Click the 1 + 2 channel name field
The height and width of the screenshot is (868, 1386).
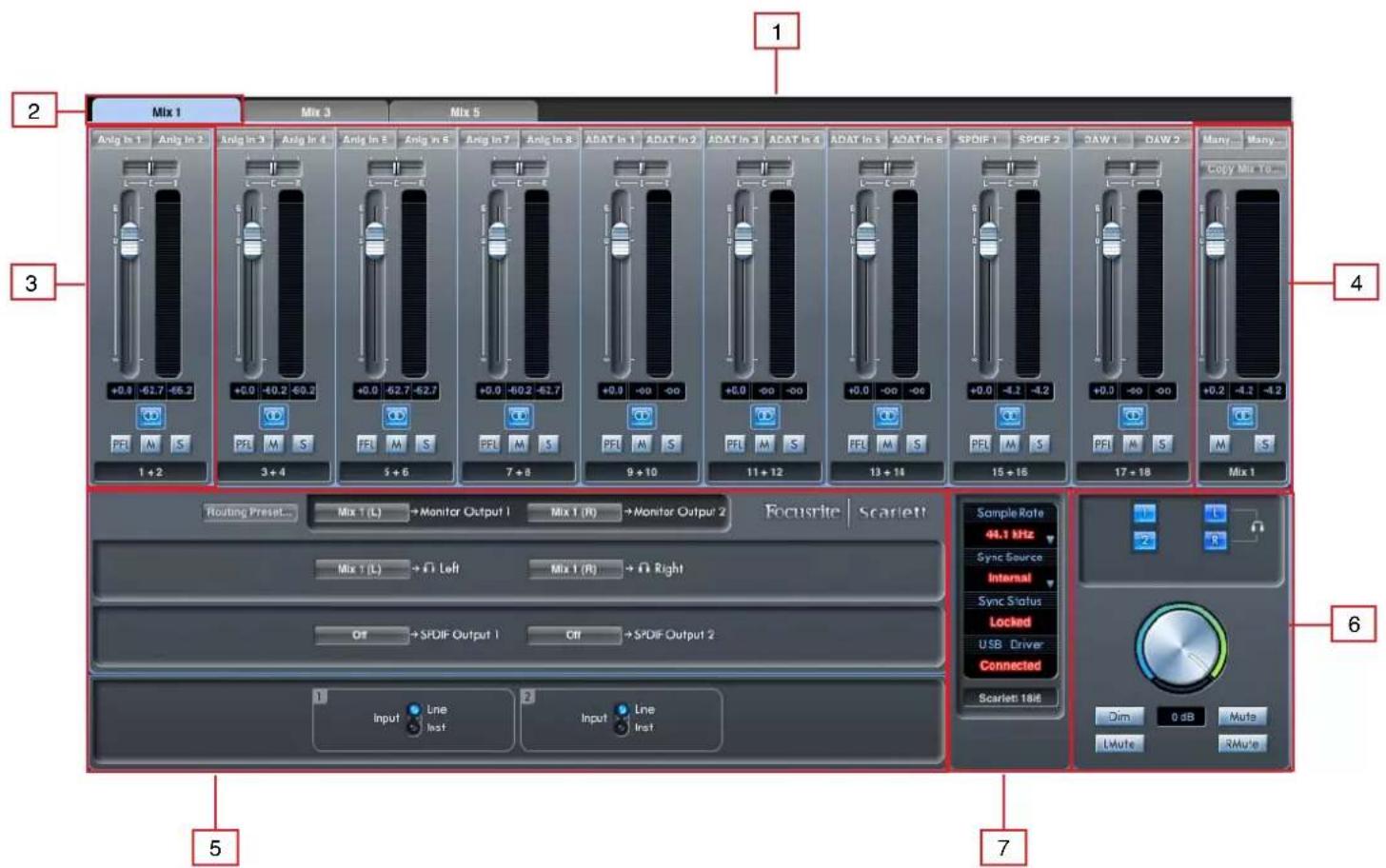tap(150, 472)
